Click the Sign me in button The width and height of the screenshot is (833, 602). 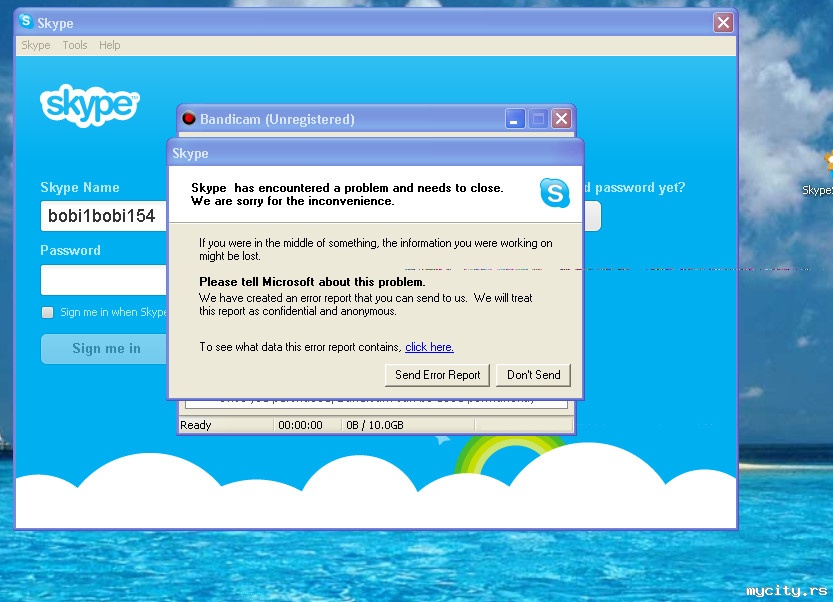105,349
